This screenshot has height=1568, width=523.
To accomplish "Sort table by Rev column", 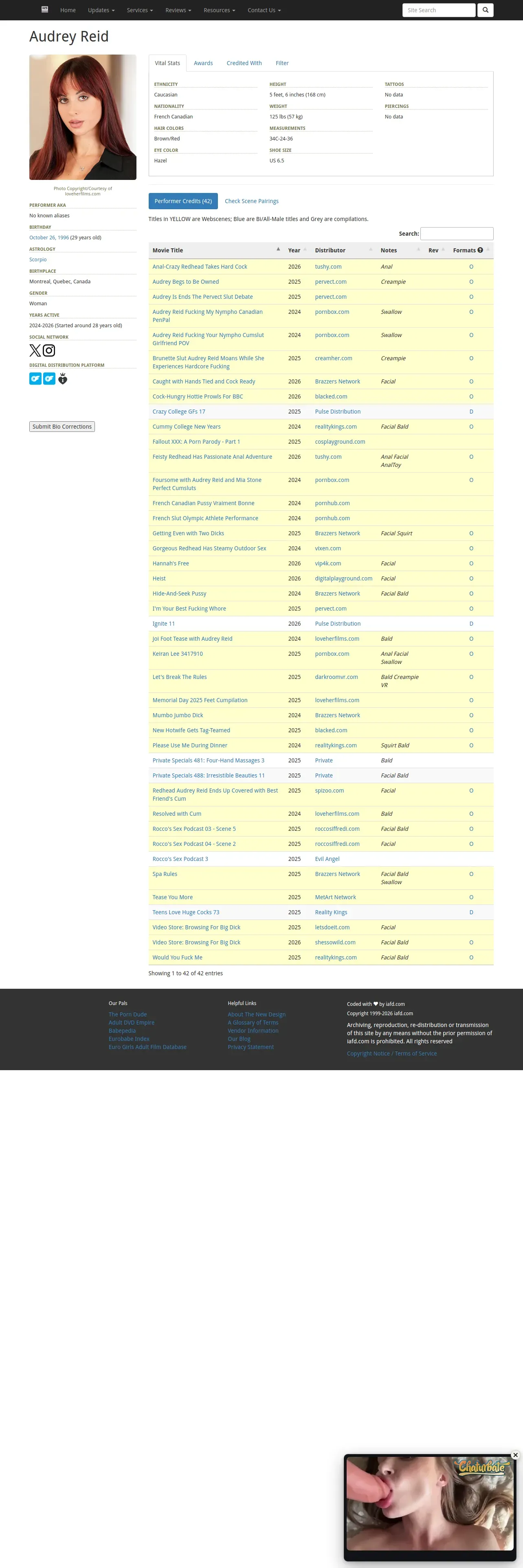I will point(437,250).
